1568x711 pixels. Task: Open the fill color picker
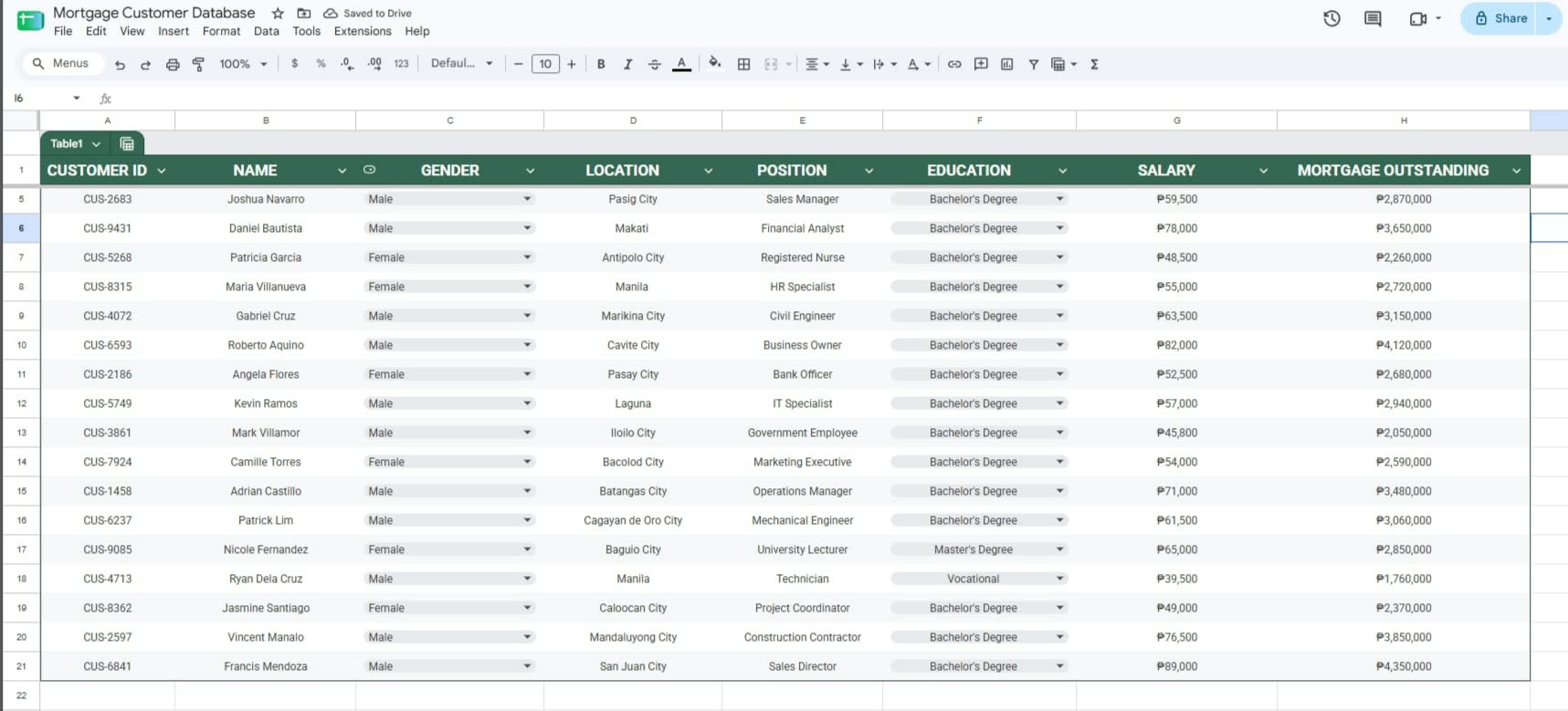click(715, 64)
